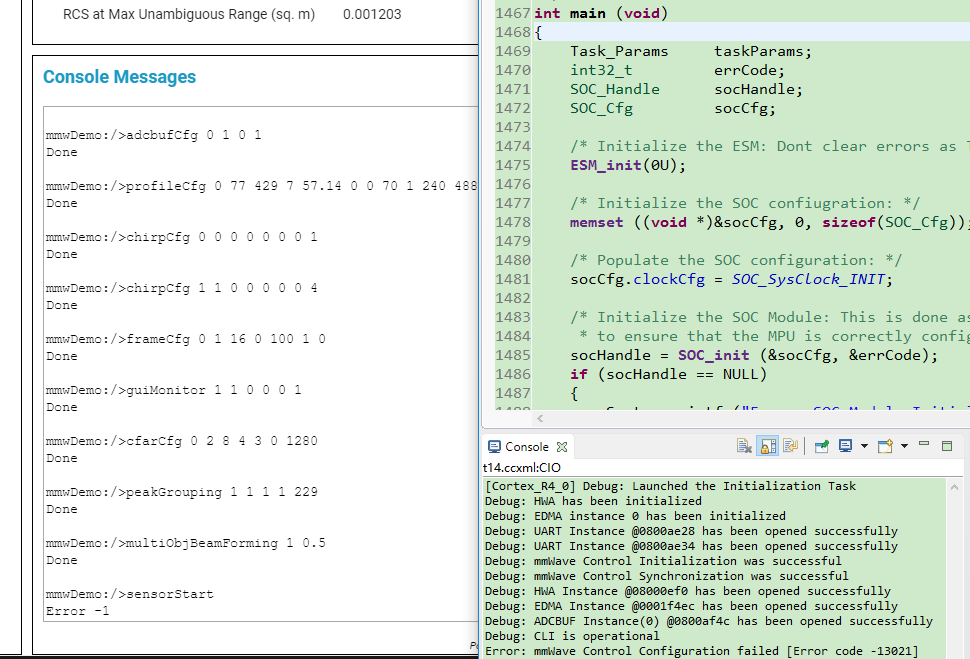Click the 'Populate the SOC configuration' comment
The width and height of the screenshot is (970, 659).
click(736, 260)
